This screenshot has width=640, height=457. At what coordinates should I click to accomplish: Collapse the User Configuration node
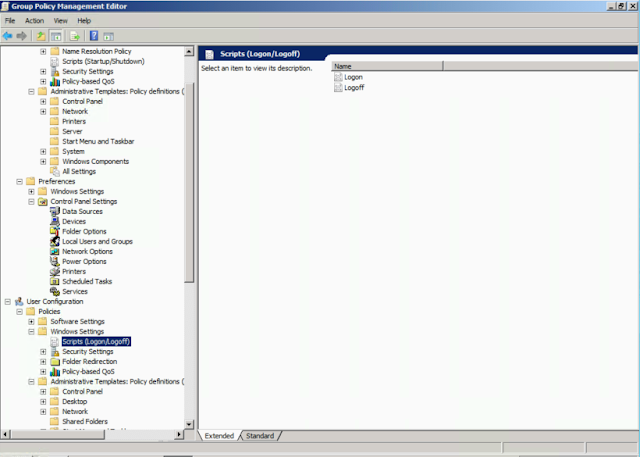[x=8, y=302]
